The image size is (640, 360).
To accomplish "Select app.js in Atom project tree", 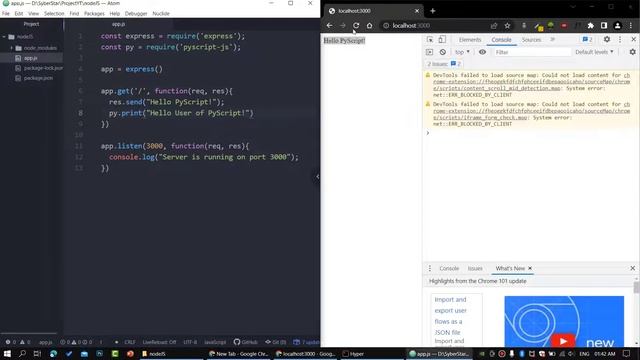I will [x=31, y=58].
